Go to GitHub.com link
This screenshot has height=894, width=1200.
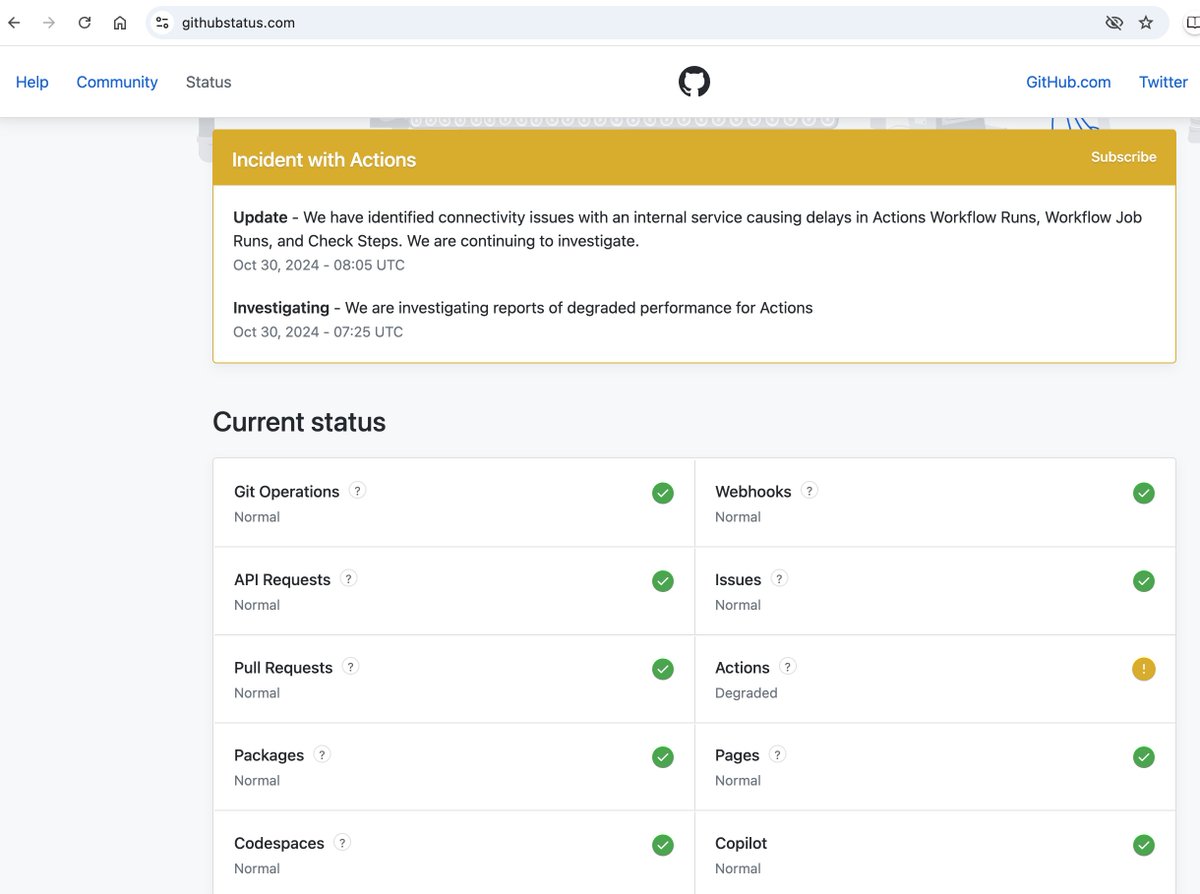(x=1068, y=82)
